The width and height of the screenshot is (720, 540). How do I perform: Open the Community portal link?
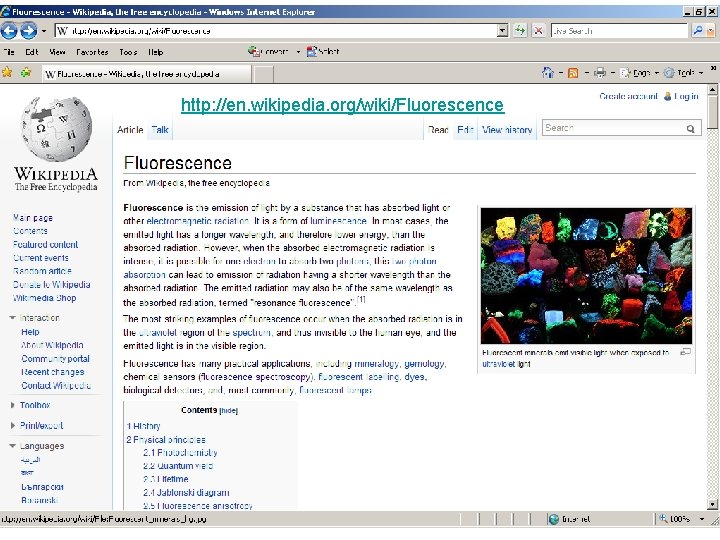click(56, 359)
